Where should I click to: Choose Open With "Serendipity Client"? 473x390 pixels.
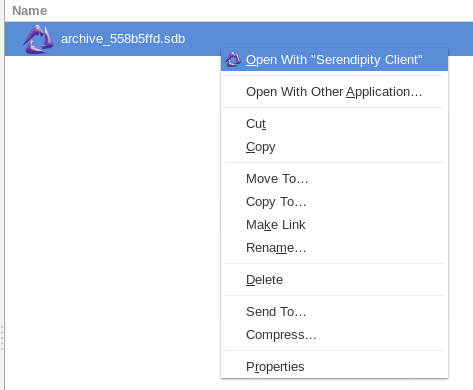(x=334, y=60)
